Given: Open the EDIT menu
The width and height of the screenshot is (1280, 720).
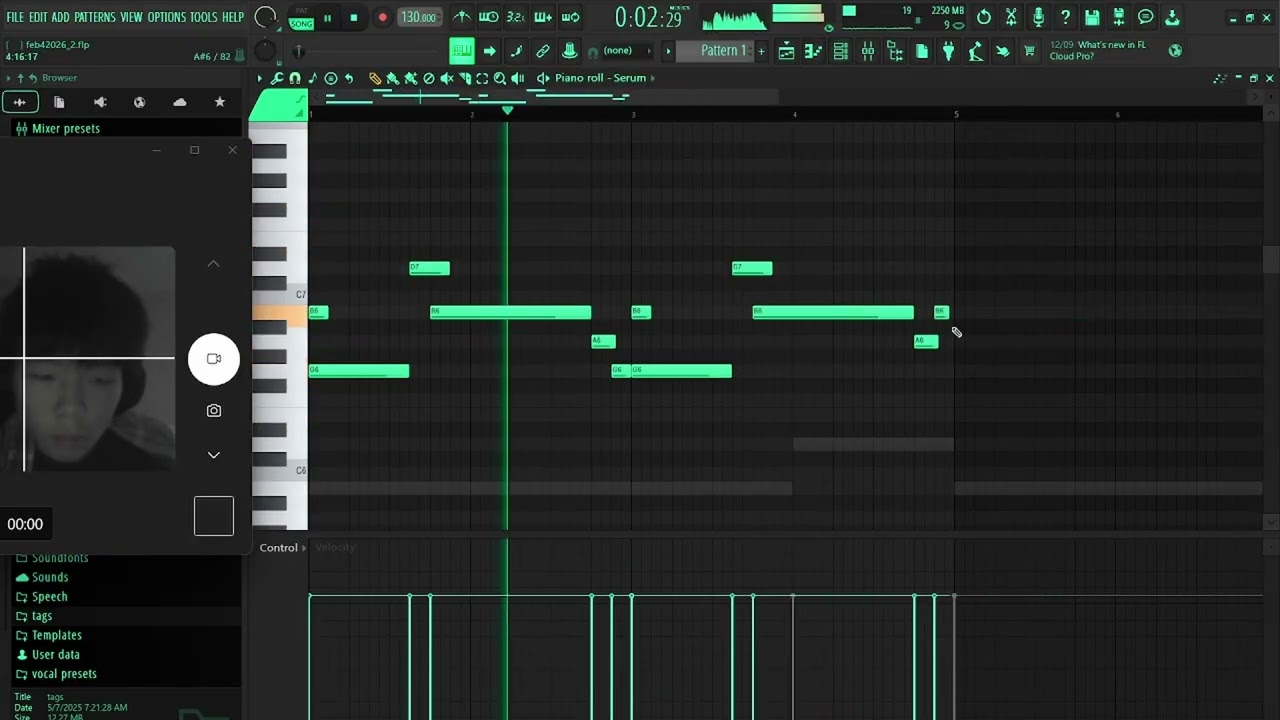Looking at the screenshot, I should (38, 17).
